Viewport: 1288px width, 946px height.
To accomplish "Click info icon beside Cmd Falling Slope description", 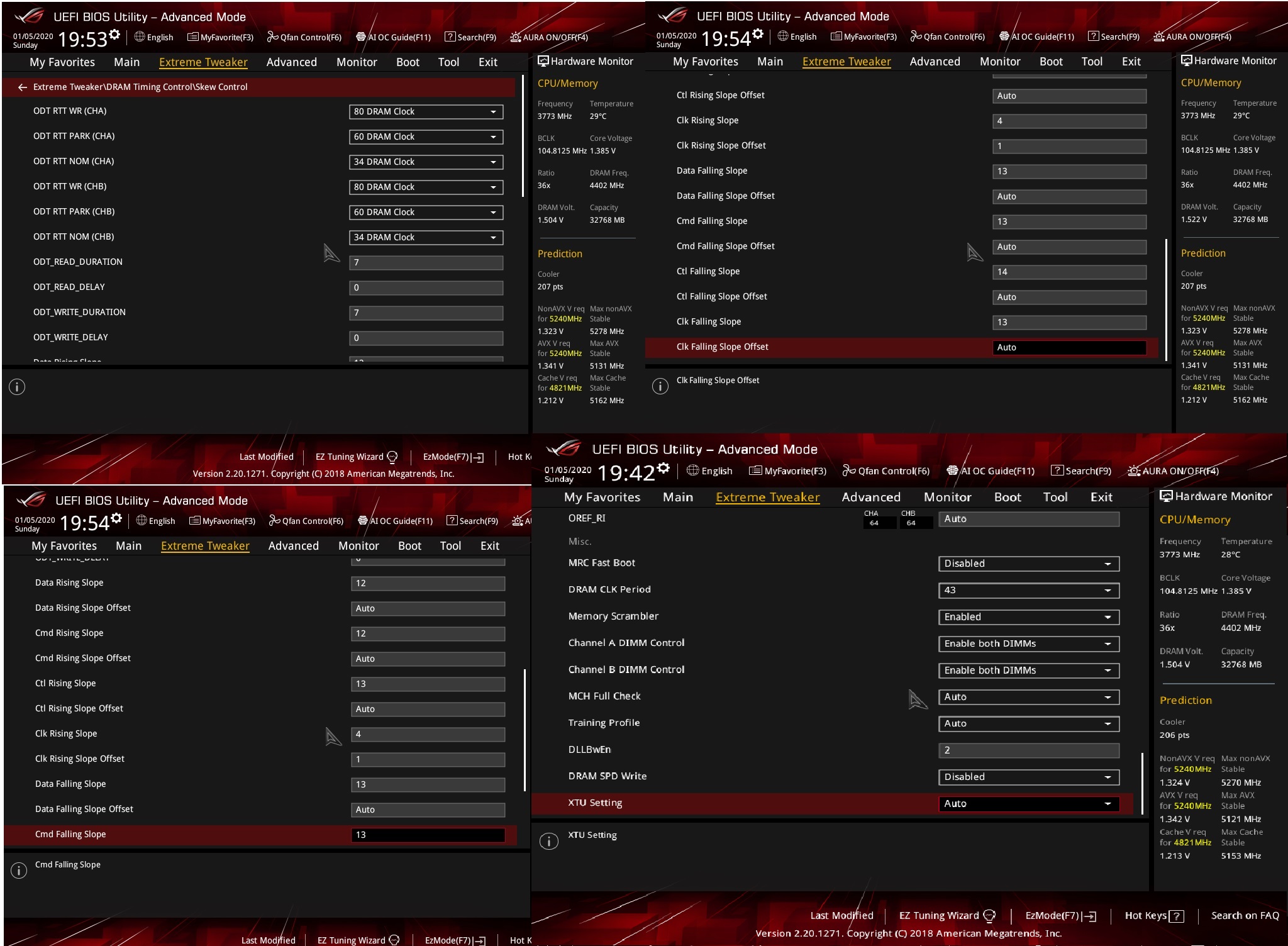I will click(x=19, y=871).
